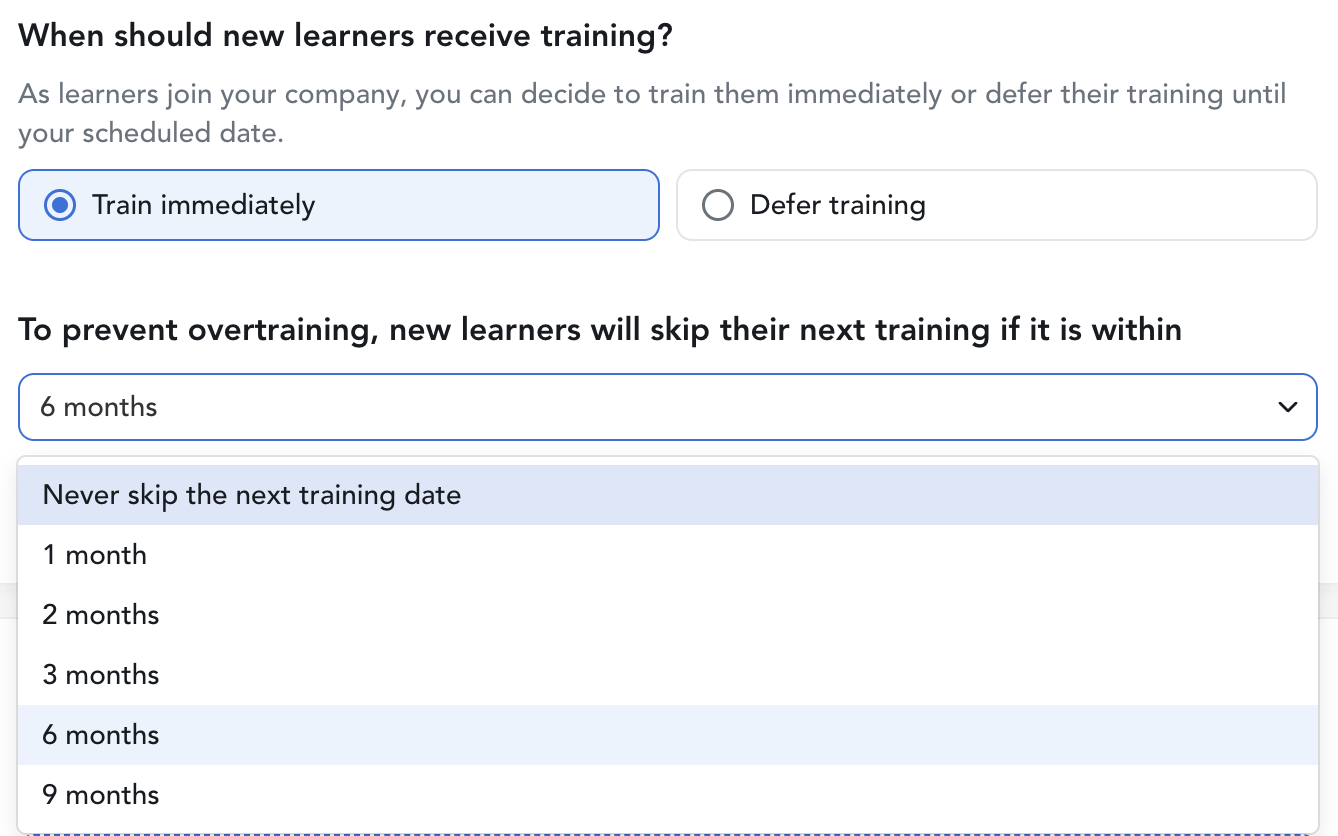Click the "Train immediately" label text

tap(203, 205)
